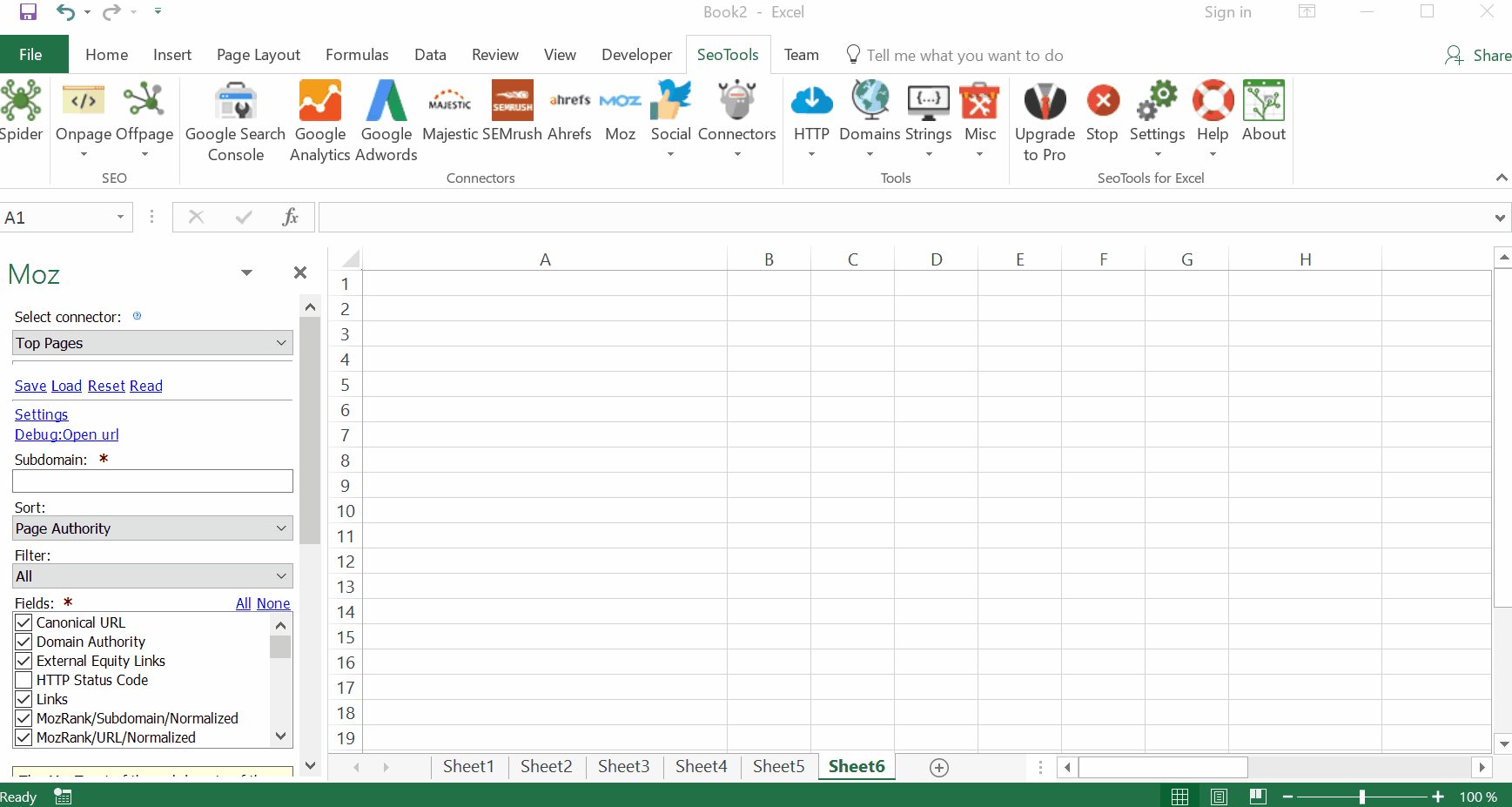Open Customize Quick Access Toolbar dropdown
Screen dimensions: 1512x807
click(158, 12)
